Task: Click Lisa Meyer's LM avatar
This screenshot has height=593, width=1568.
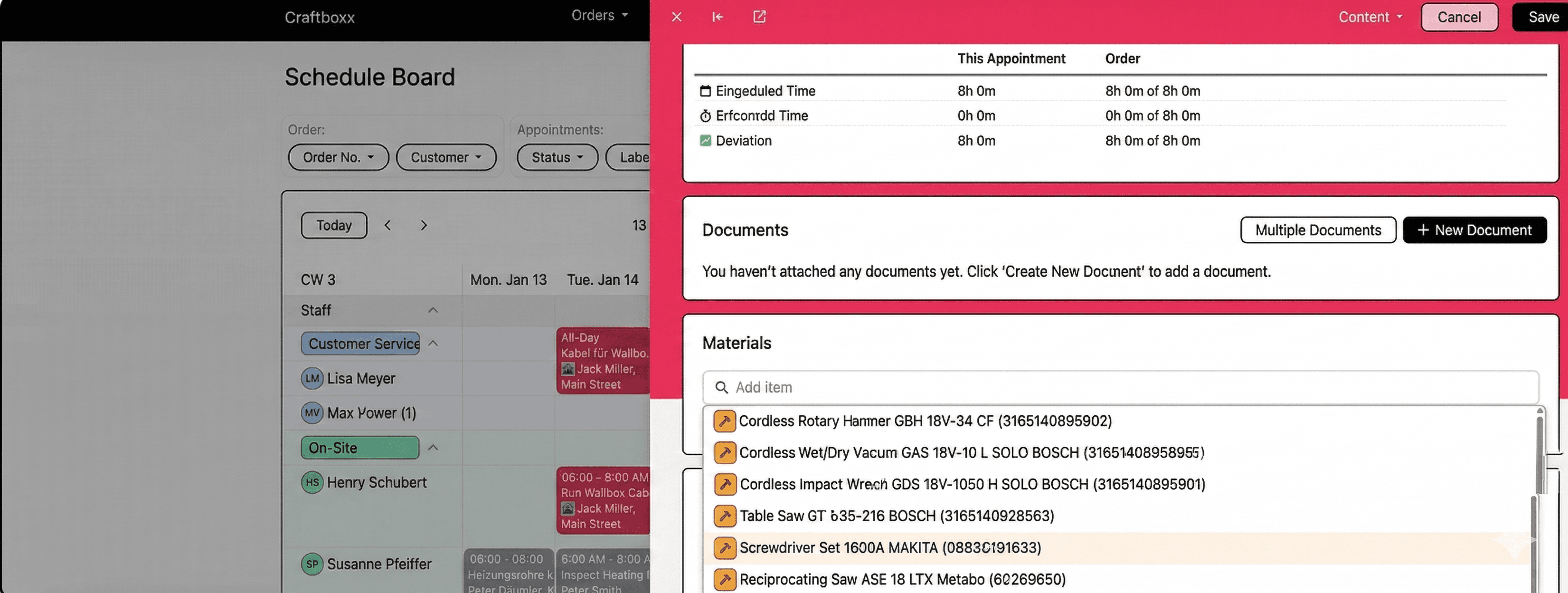Action: pos(312,379)
